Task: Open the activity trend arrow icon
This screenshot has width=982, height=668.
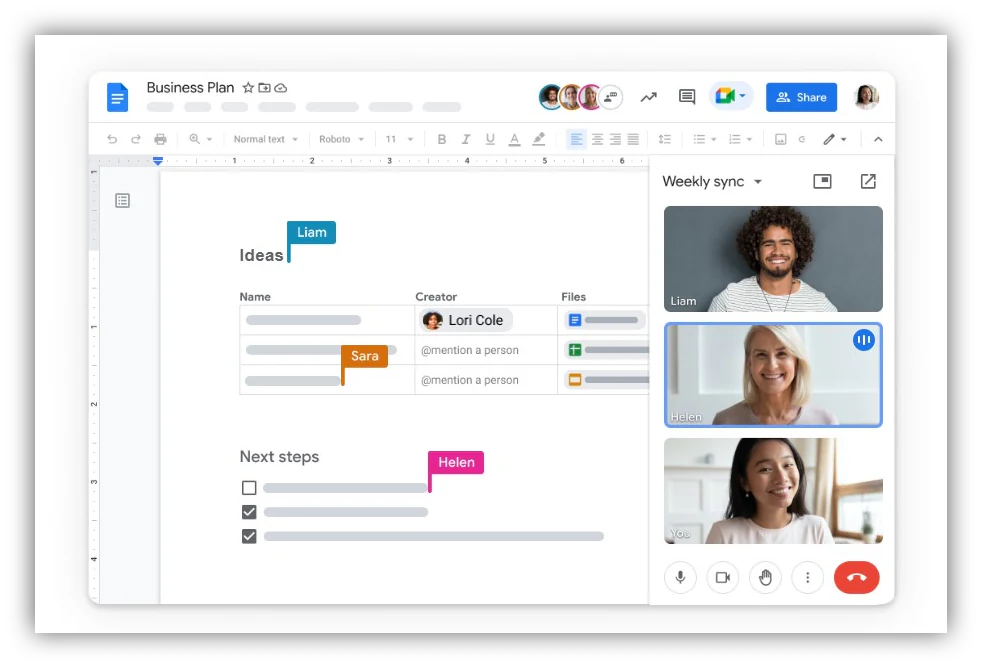Action: click(x=648, y=97)
